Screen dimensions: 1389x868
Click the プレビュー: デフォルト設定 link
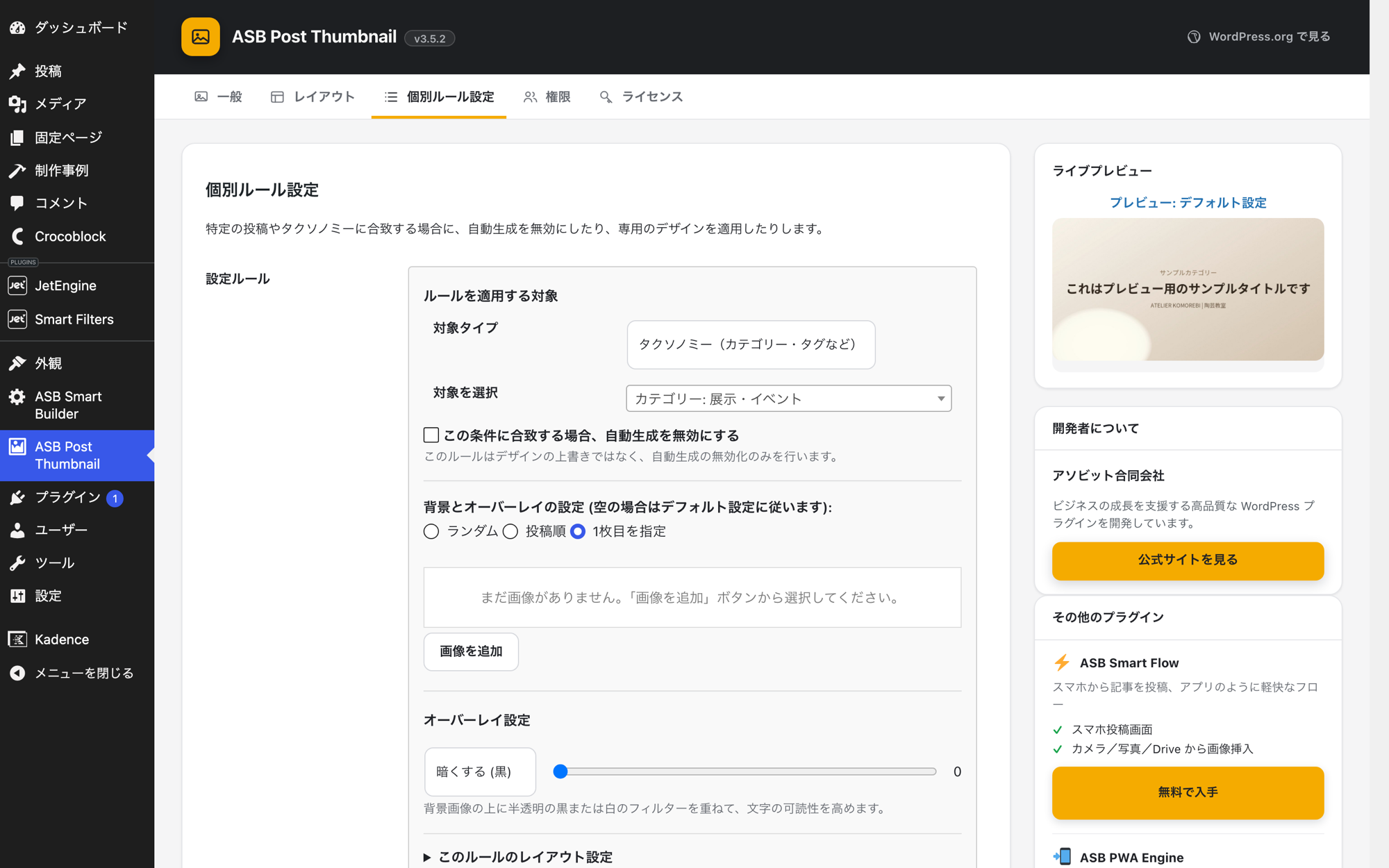[1188, 203]
